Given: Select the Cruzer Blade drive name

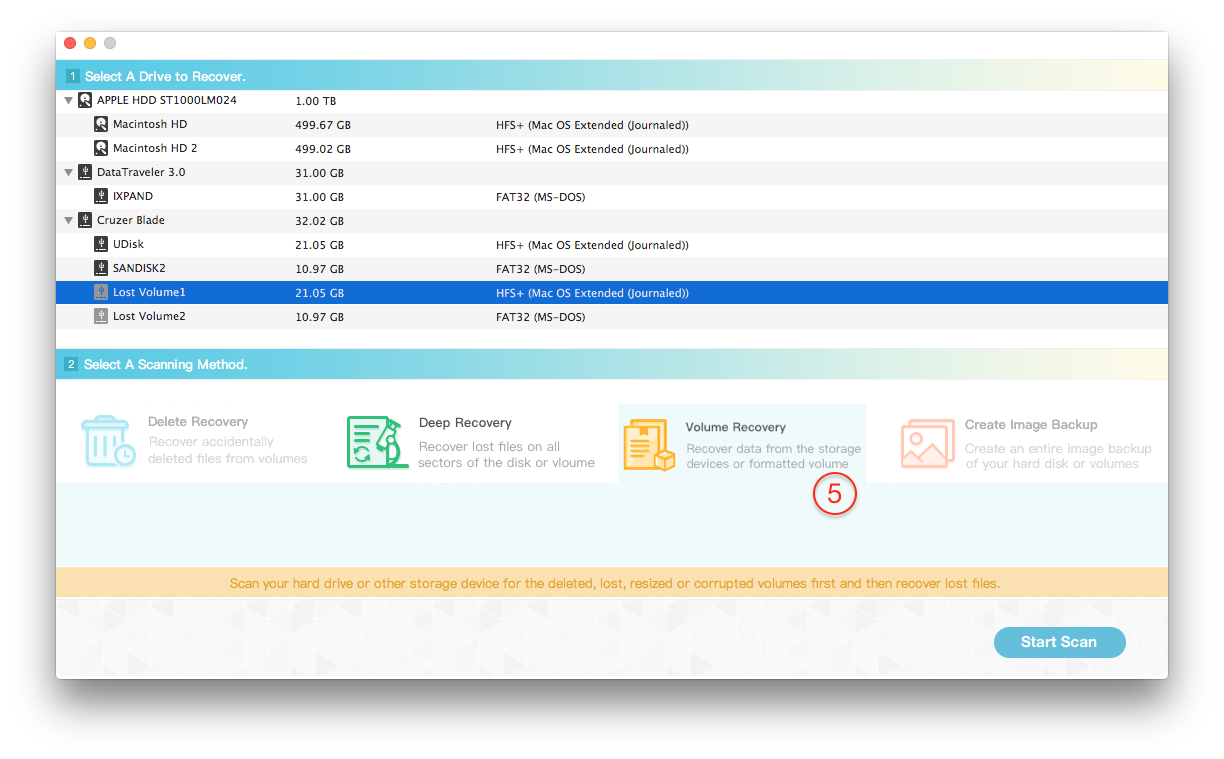Looking at the screenshot, I should tap(130, 220).
